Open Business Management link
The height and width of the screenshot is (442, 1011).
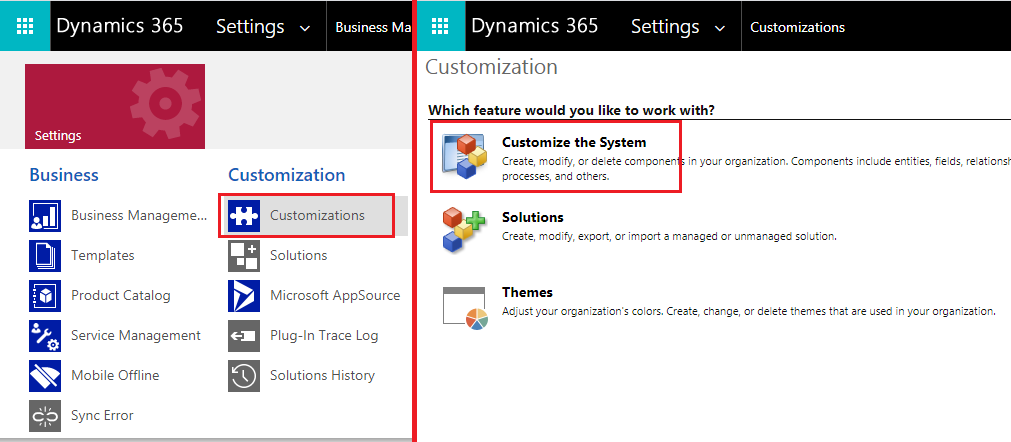click(x=139, y=215)
